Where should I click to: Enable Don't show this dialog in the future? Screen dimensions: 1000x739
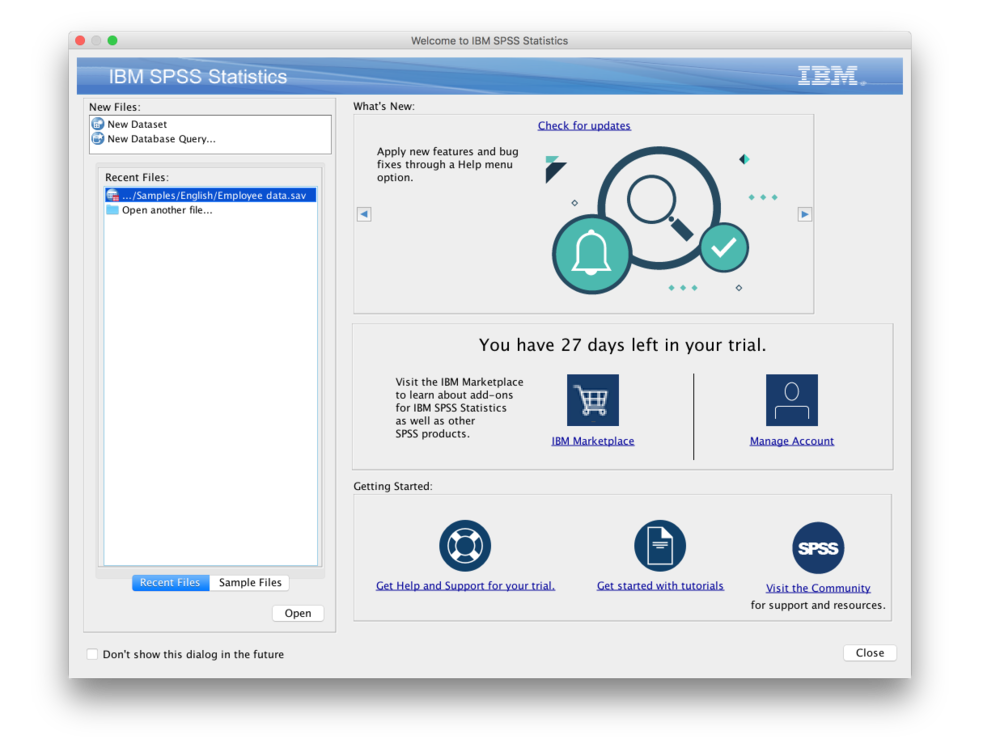click(x=93, y=654)
